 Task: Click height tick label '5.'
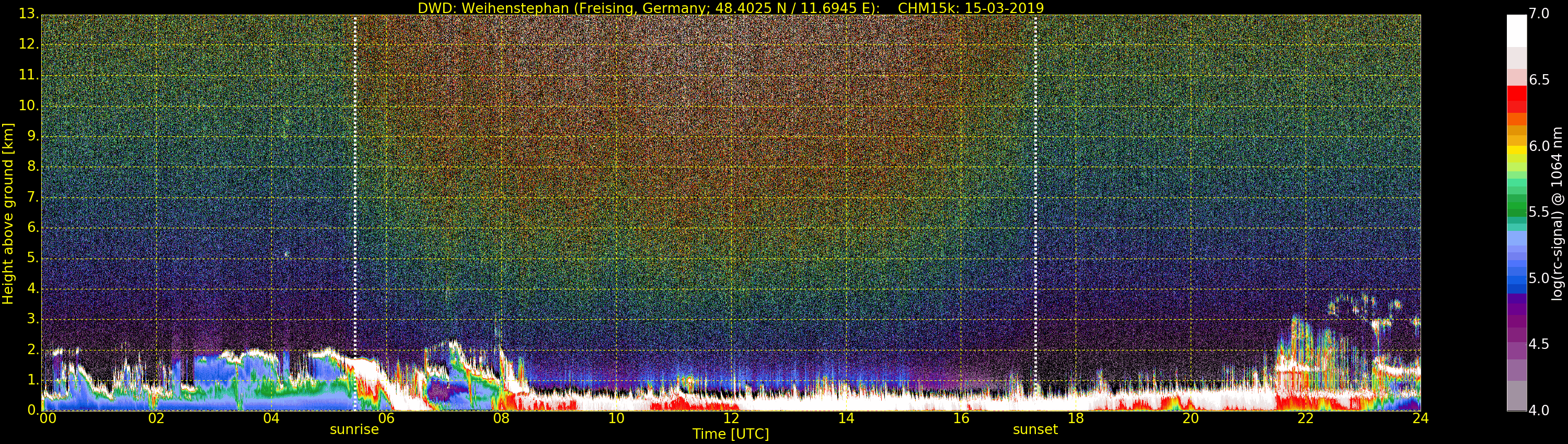pos(32,258)
